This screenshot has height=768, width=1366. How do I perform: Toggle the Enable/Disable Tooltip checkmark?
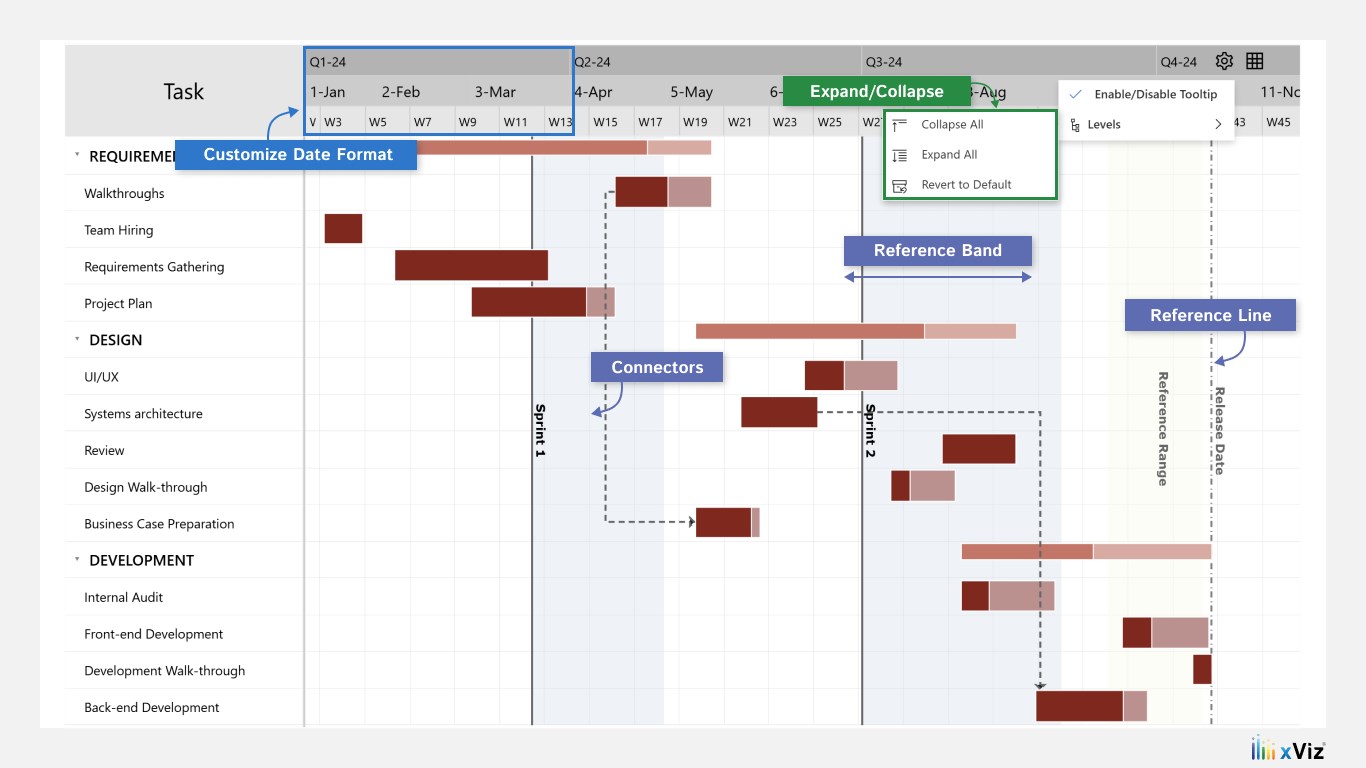pos(1075,94)
